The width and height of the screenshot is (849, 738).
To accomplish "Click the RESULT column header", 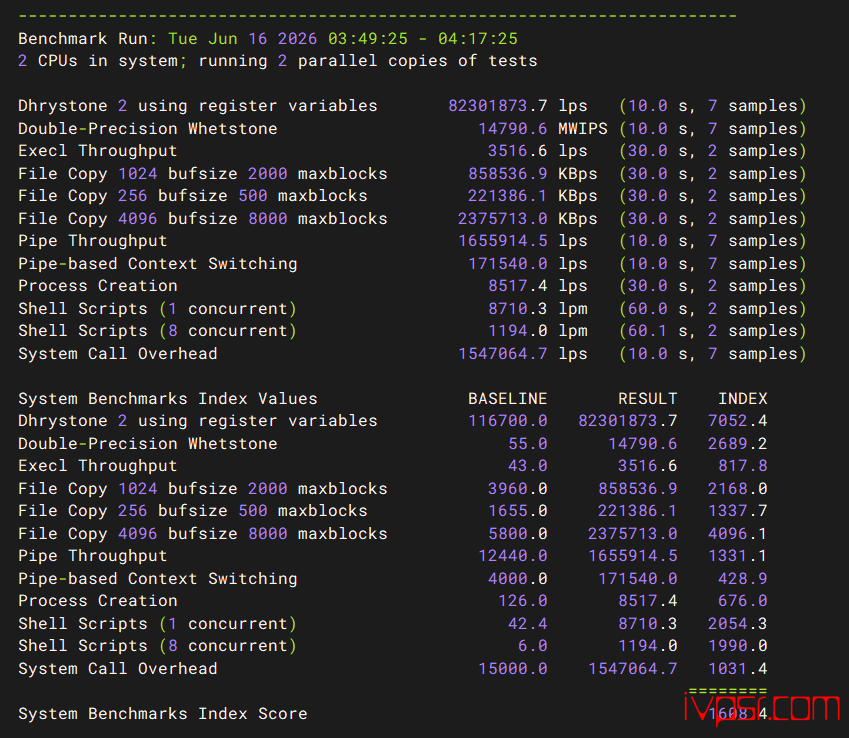I will point(647,399).
